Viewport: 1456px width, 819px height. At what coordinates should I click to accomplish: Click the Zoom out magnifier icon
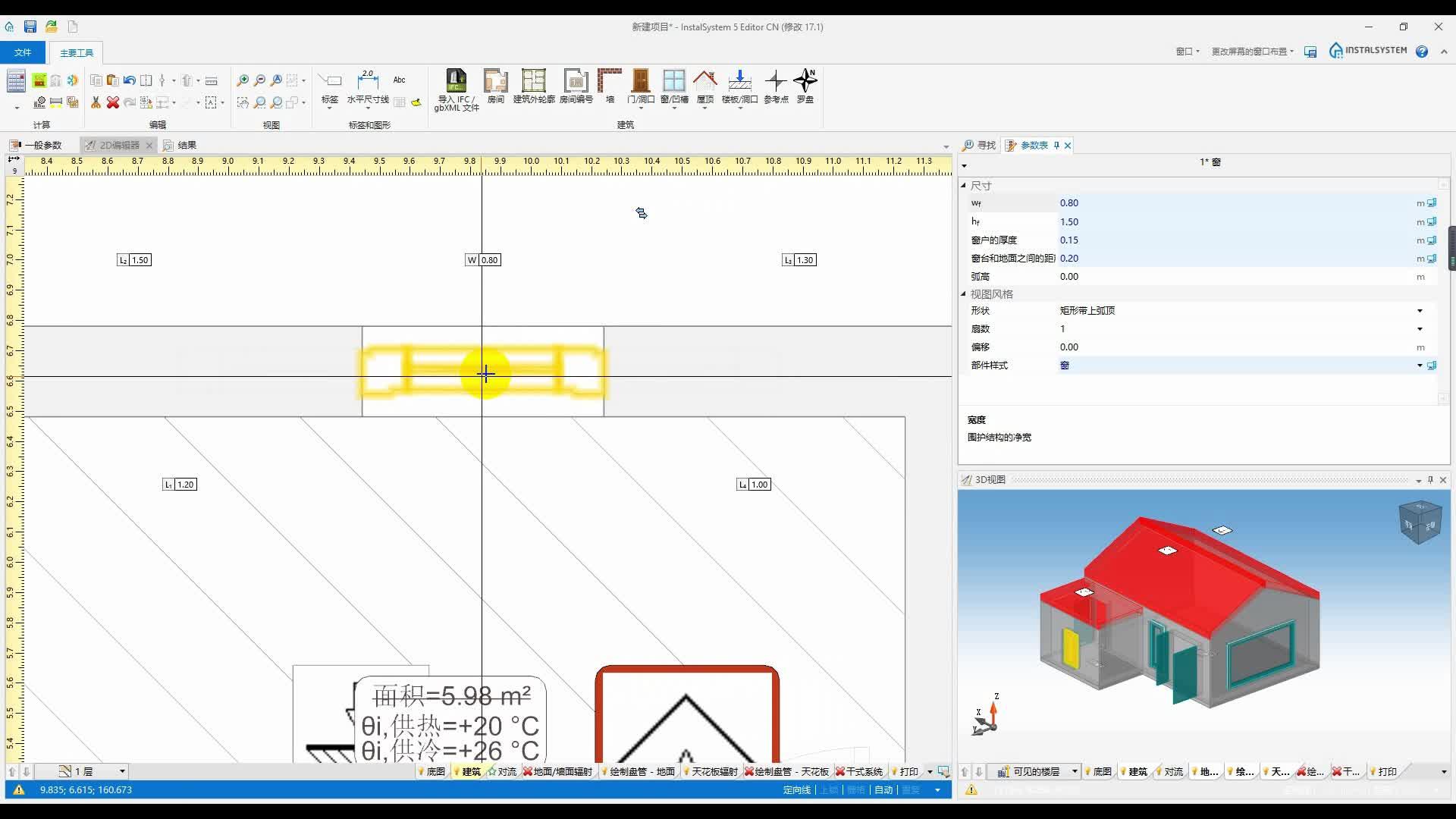coord(259,80)
